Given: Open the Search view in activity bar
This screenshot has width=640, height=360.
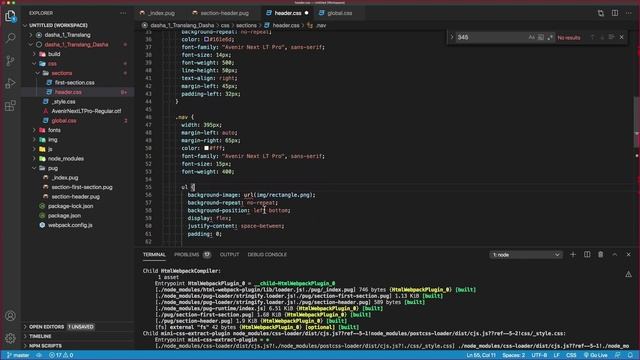Looking at the screenshot, I should (x=10, y=38).
